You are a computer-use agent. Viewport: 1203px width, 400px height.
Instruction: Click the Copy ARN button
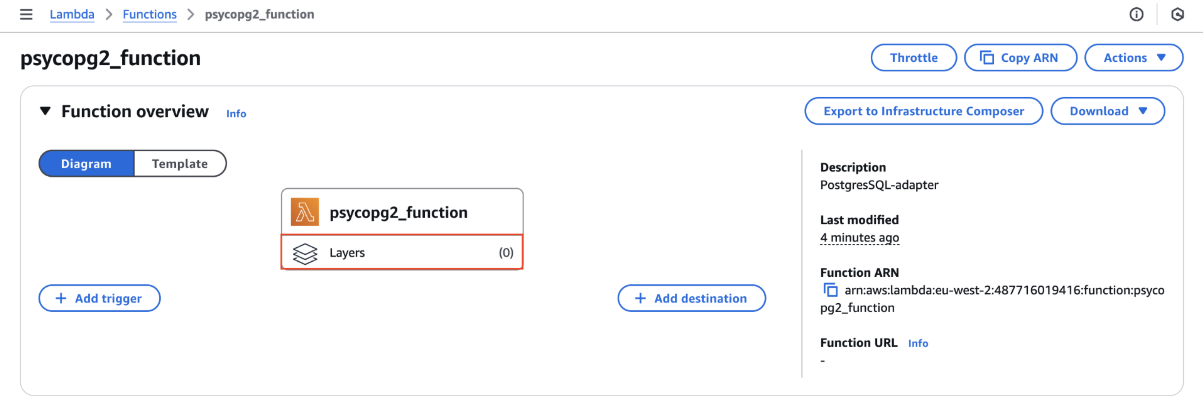pos(1020,58)
